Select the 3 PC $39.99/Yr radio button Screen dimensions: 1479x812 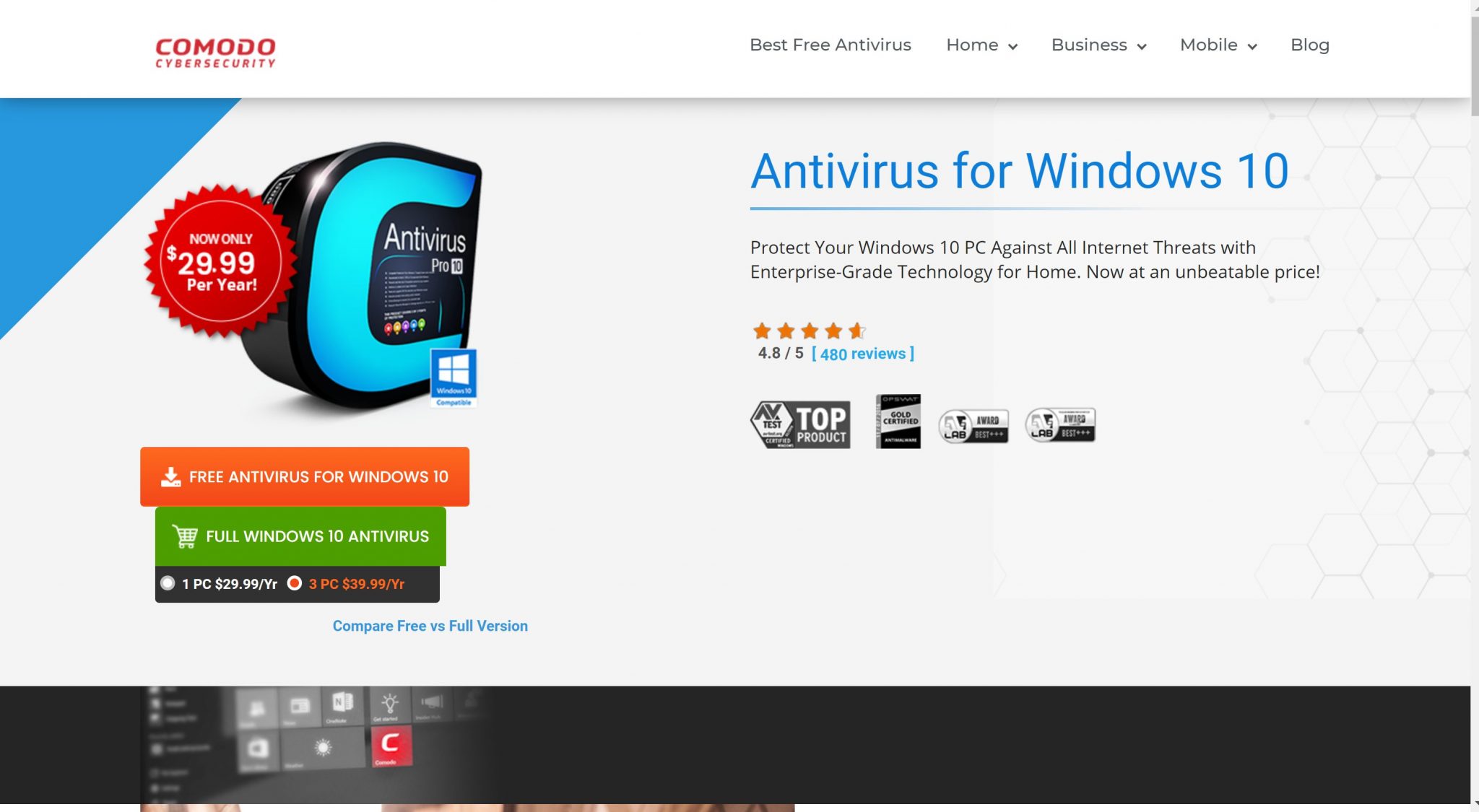[296, 583]
